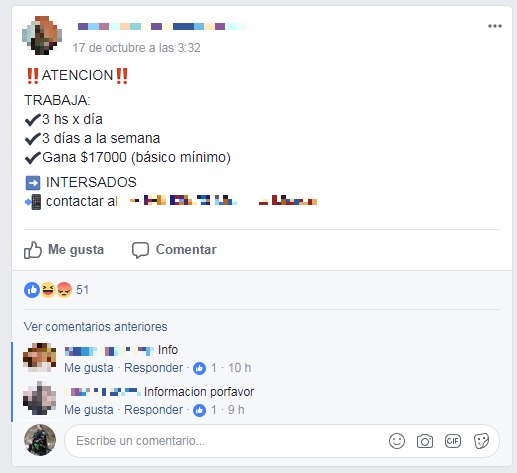
Task: Expand Ver comentarios anteriores
Action: click(x=95, y=327)
